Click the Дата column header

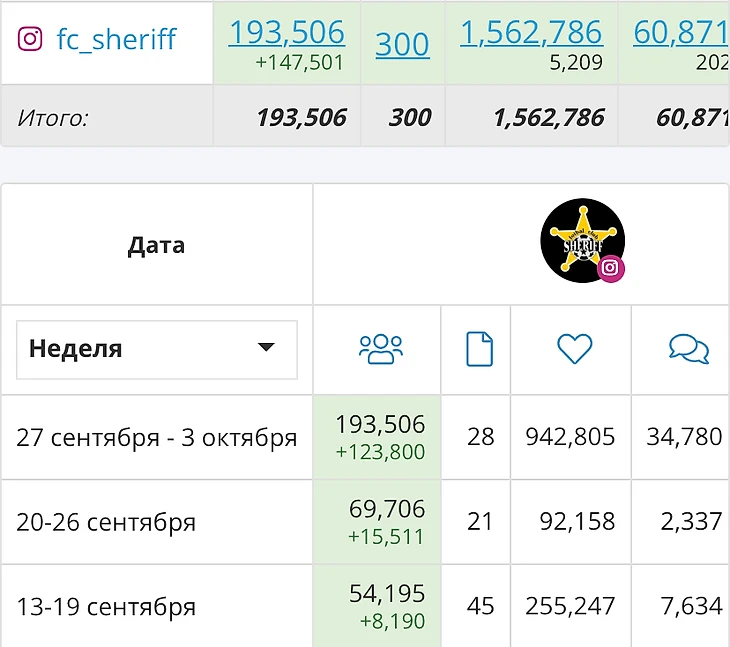(x=156, y=245)
